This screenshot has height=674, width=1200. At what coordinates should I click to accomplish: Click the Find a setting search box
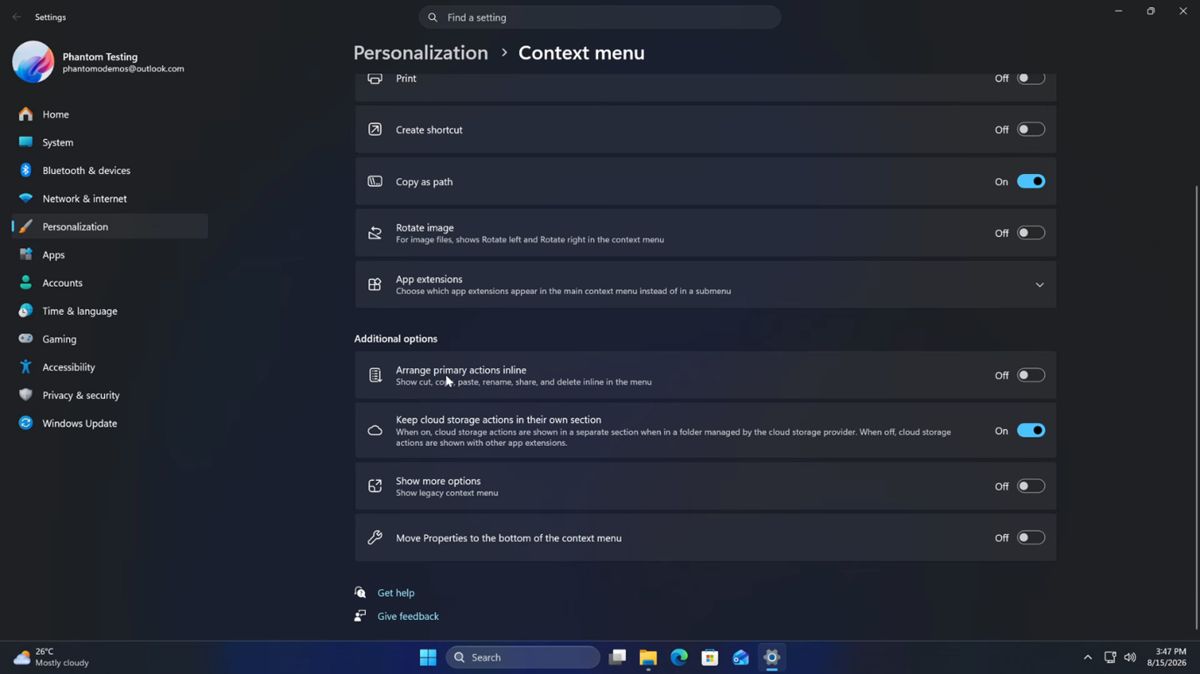600,17
